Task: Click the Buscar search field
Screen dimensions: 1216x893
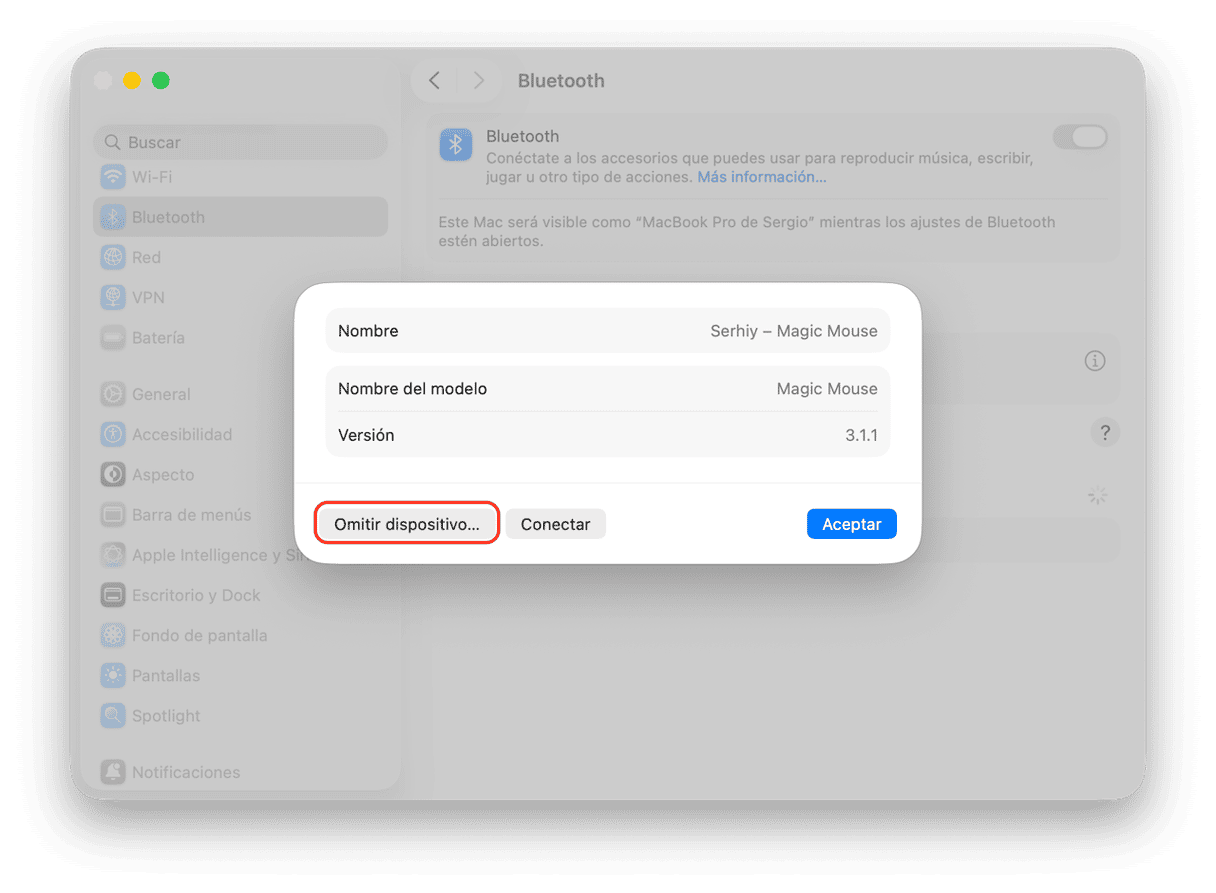Action: [240, 142]
